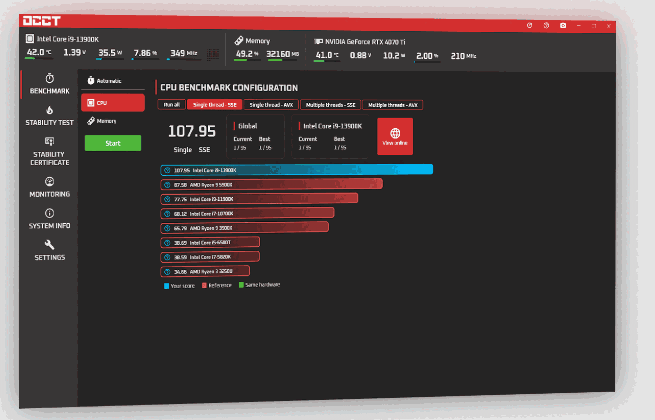Open Settings wrench icon
Viewport: 655px width, 420px height.
click(x=49, y=244)
